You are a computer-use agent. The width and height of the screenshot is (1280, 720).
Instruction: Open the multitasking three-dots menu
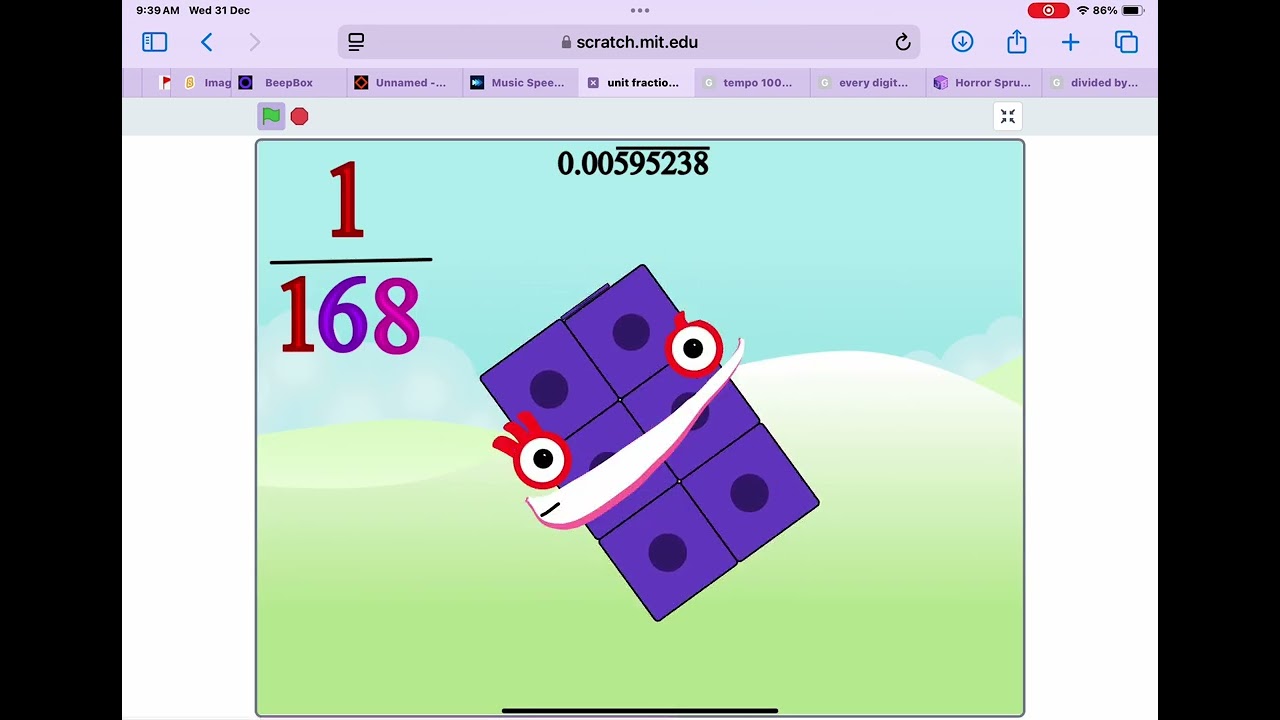pyautogui.click(x=640, y=10)
